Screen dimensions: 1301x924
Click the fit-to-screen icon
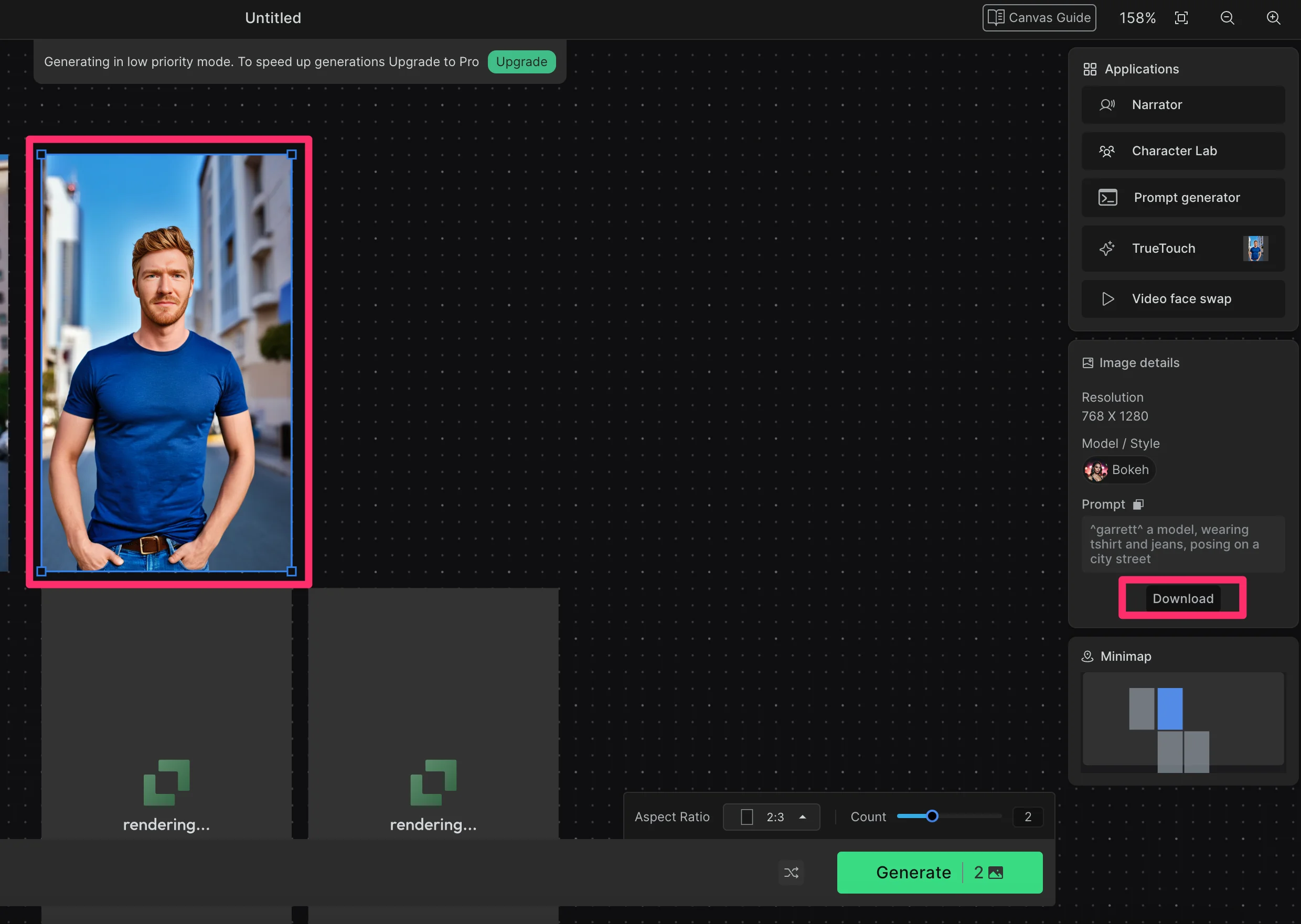click(x=1181, y=18)
